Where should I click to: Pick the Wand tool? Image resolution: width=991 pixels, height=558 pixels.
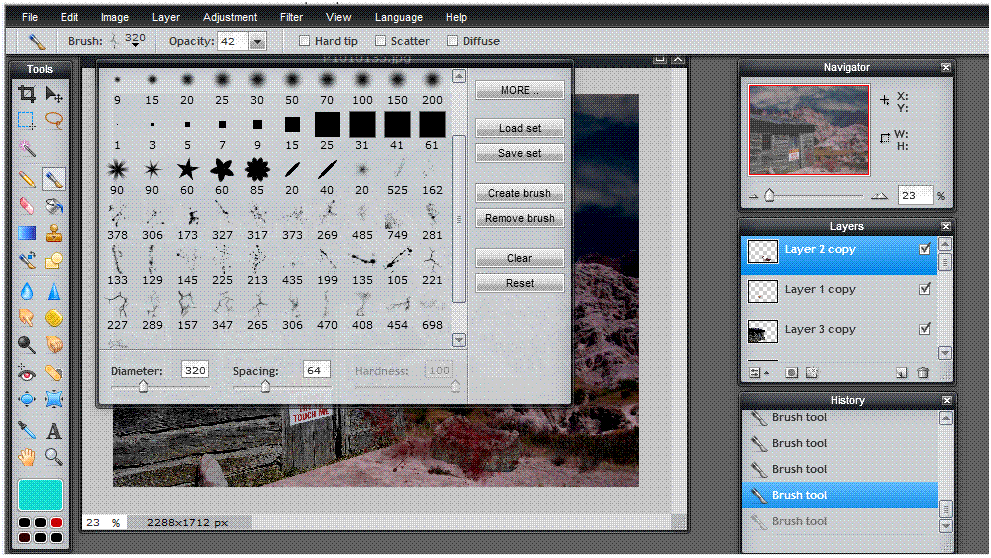coord(27,149)
